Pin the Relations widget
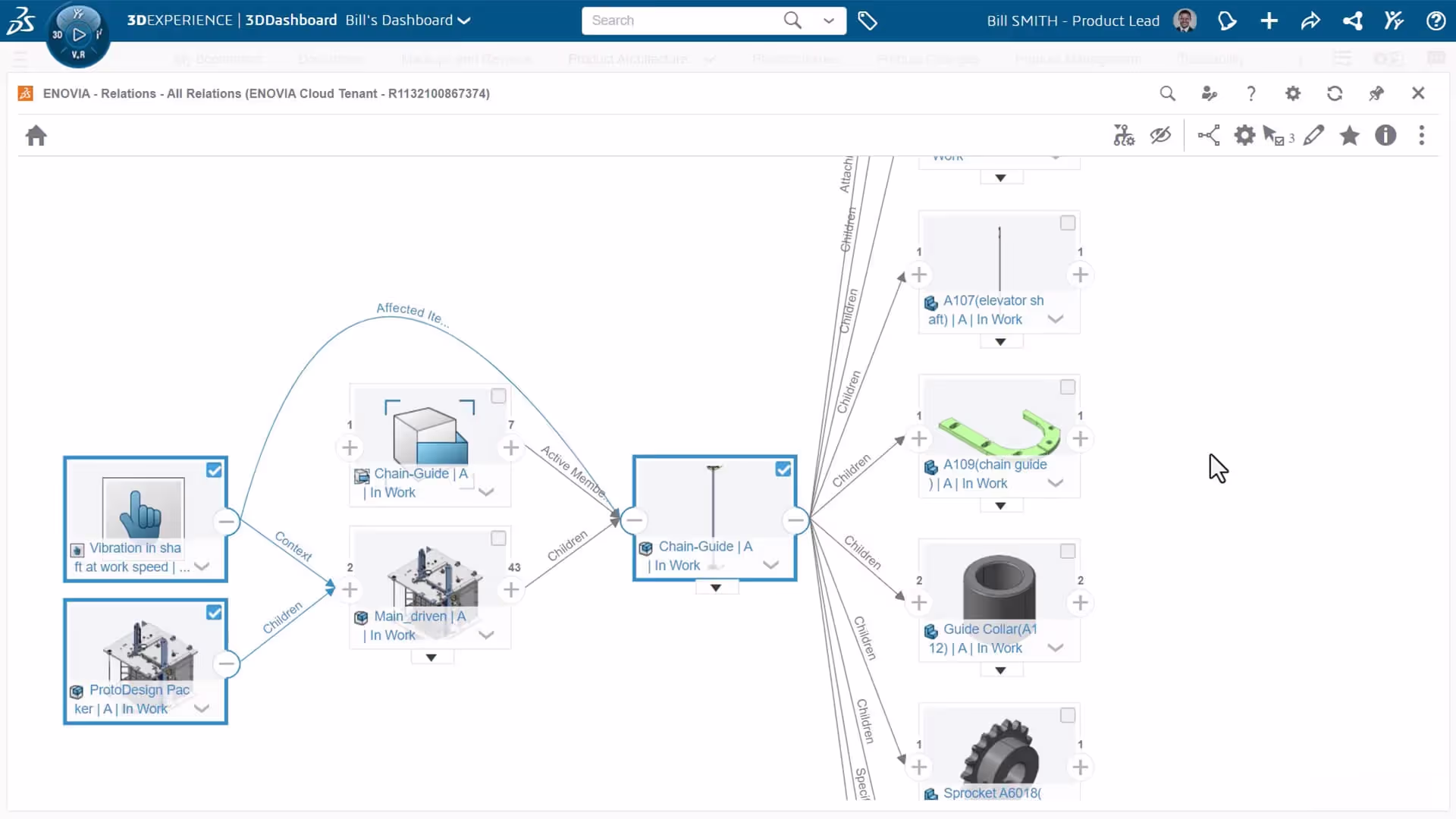Screen dimensions: 1456x819 coord(1376,93)
